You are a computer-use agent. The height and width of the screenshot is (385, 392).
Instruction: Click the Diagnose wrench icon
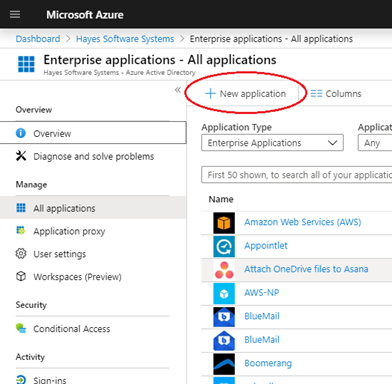click(x=21, y=155)
